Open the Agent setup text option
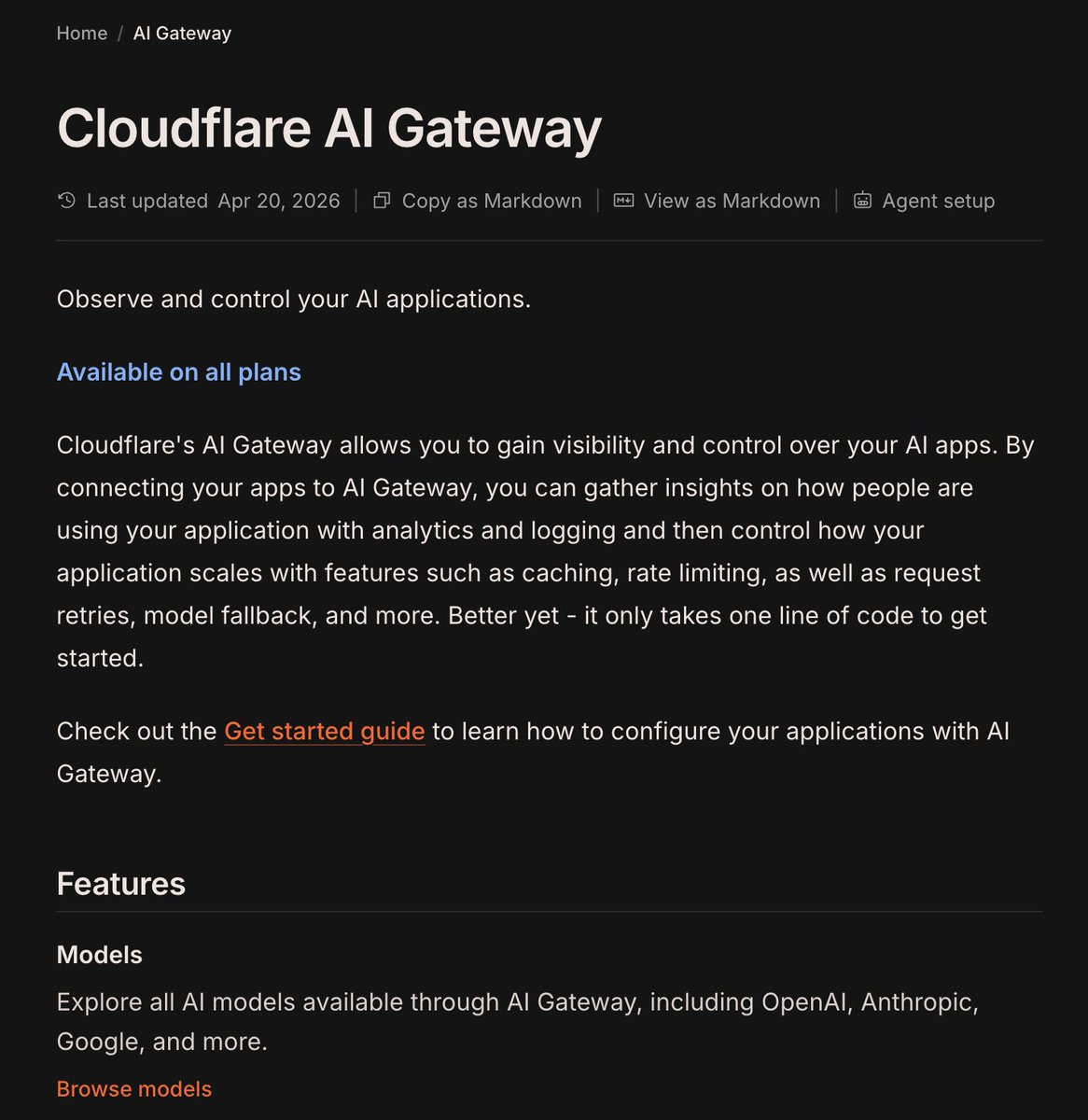The image size is (1088, 1120). pyautogui.click(x=939, y=201)
